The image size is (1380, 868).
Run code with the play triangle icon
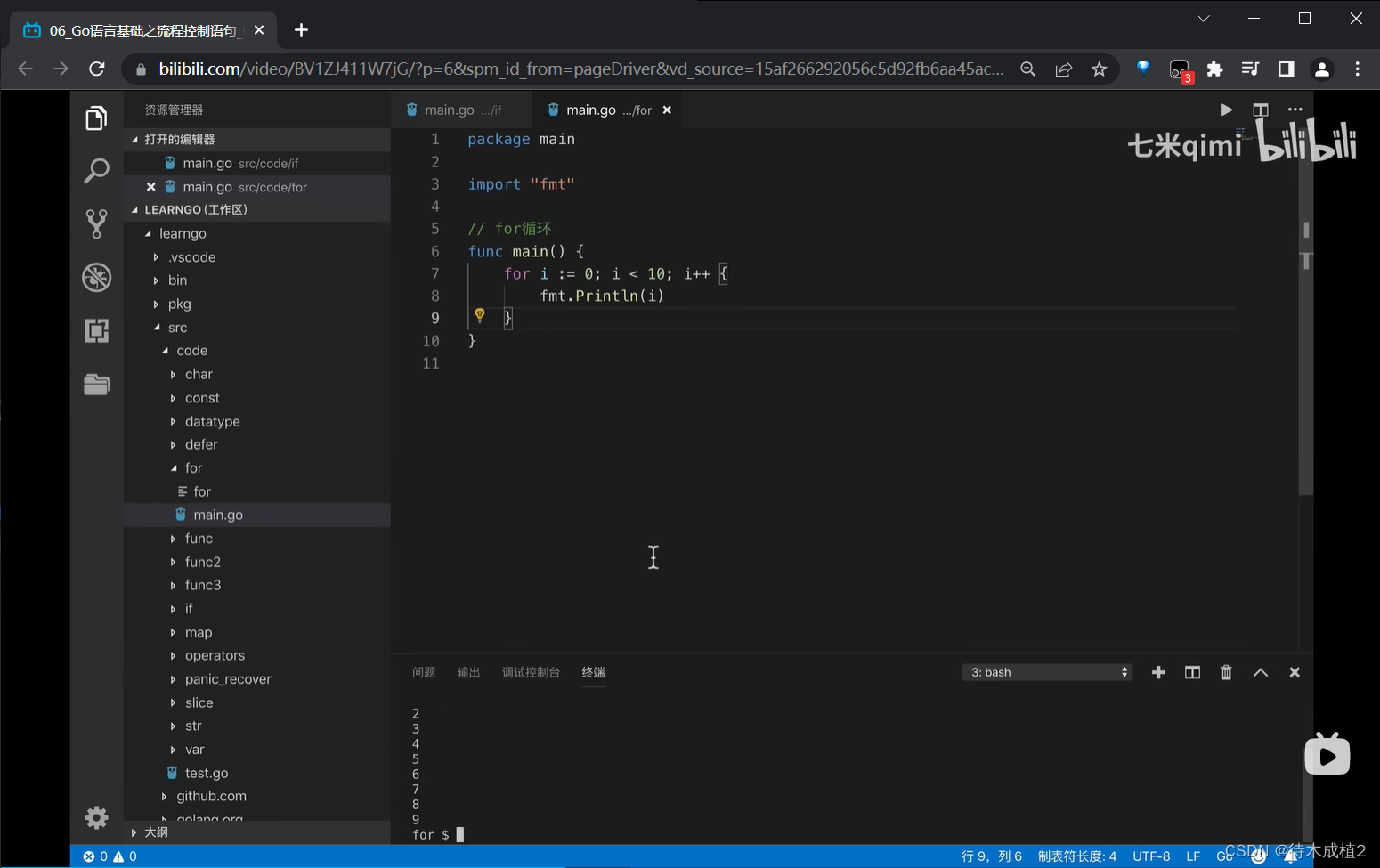[1226, 110]
